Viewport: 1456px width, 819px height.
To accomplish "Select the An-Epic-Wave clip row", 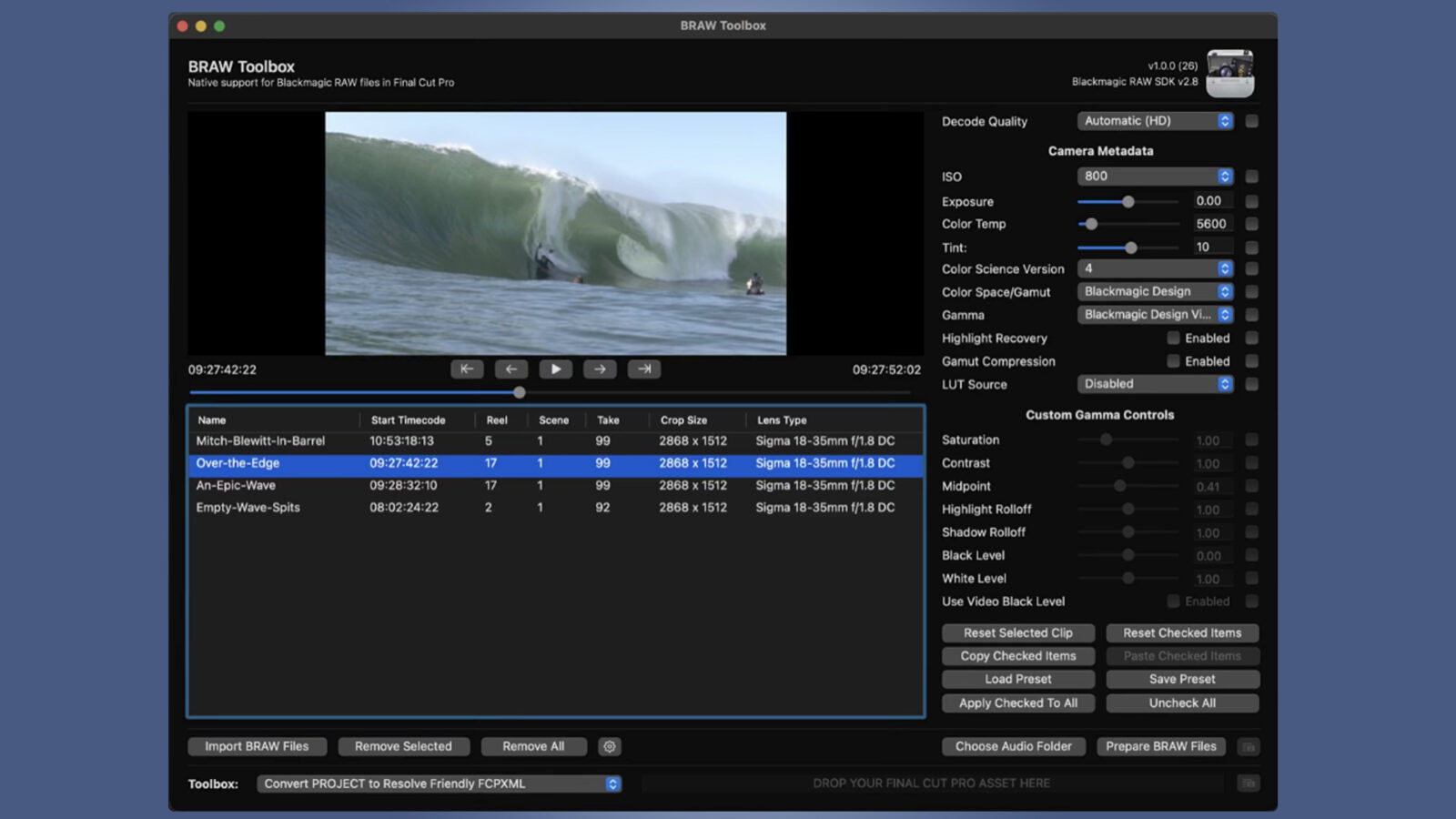I will [x=555, y=486].
